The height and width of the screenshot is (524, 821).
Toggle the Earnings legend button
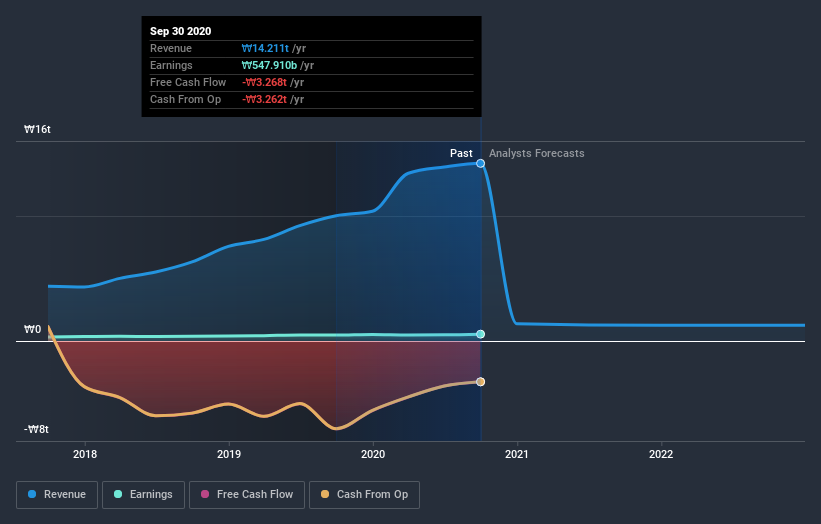click(143, 495)
